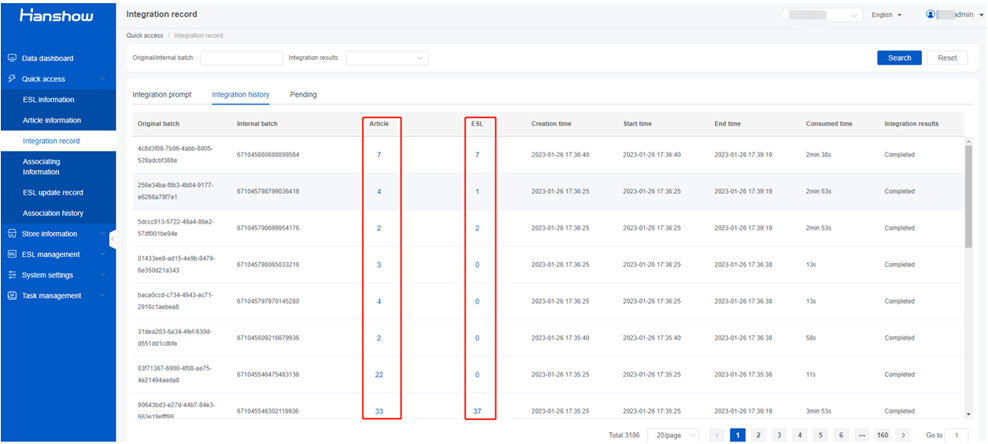Screen dimensions: 988x444
Task: Open the 20/page size dropdown
Action: (x=675, y=435)
